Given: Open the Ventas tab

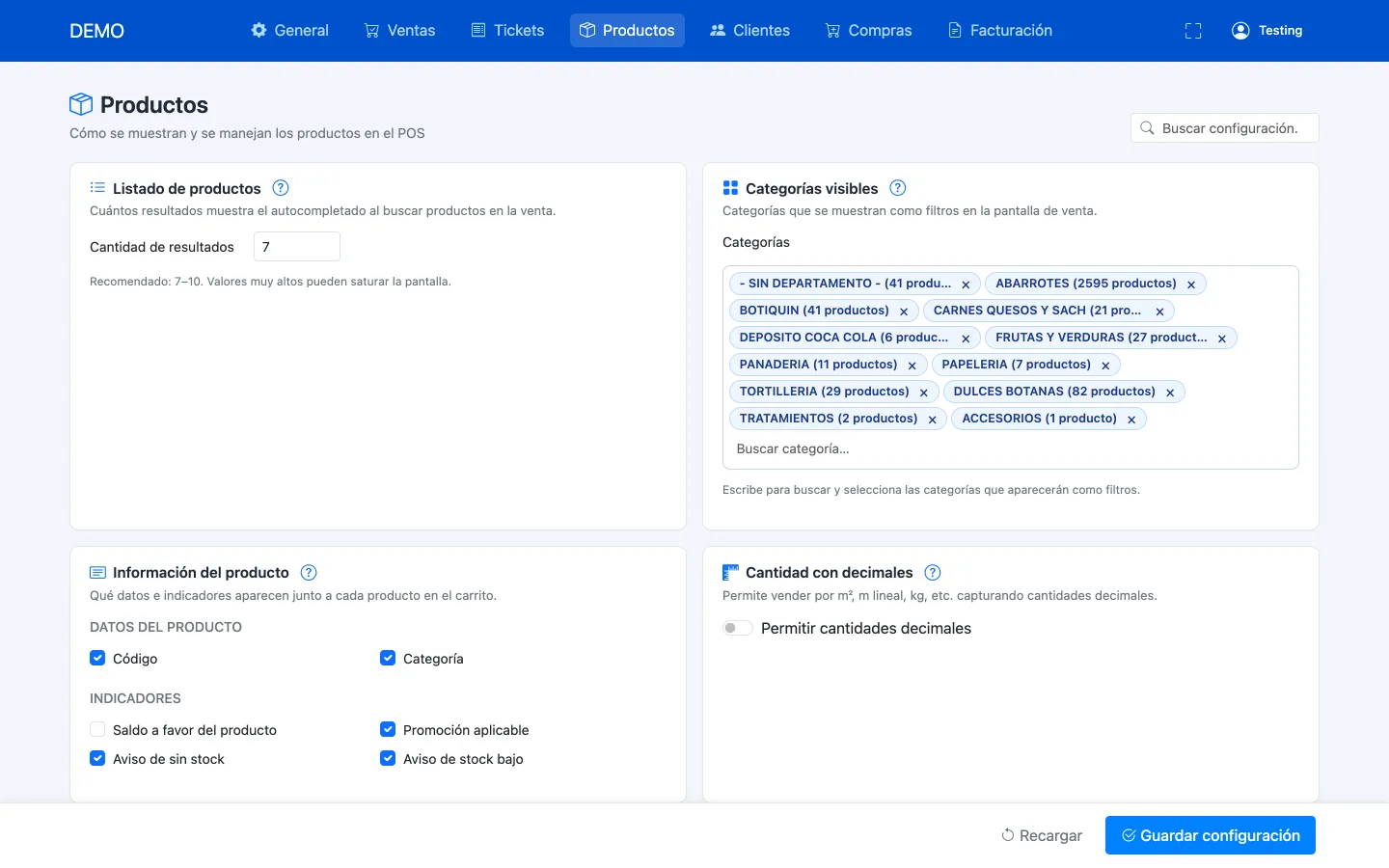Looking at the screenshot, I should click(x=399, y=31).
